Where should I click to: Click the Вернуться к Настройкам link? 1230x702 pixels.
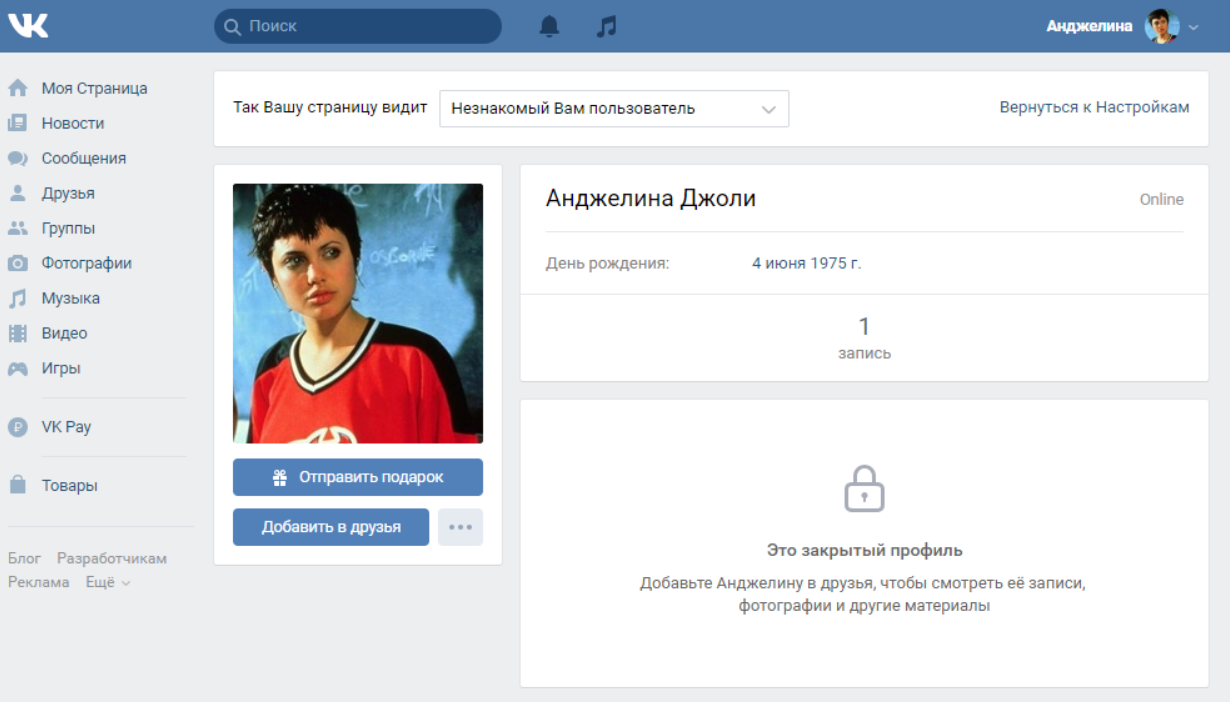coord(1094,107)
